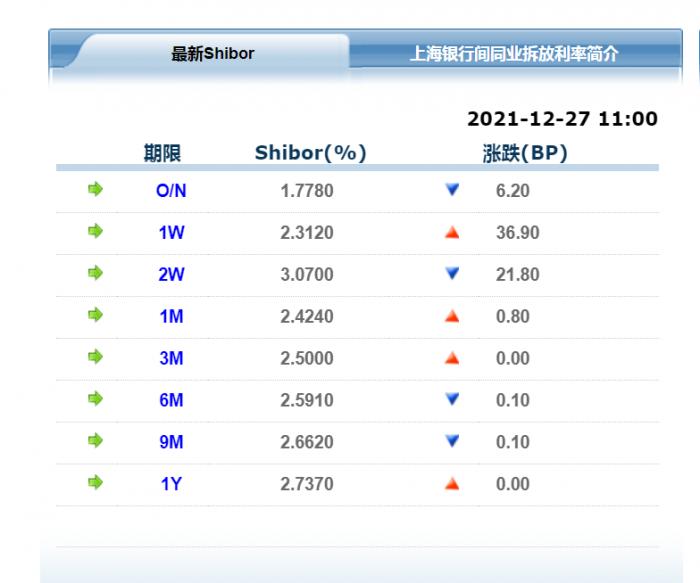The width and height of the screenshot is (700, 583).
Task: Click the blue down triangle for 2W
Action: [x=452, y=273]
